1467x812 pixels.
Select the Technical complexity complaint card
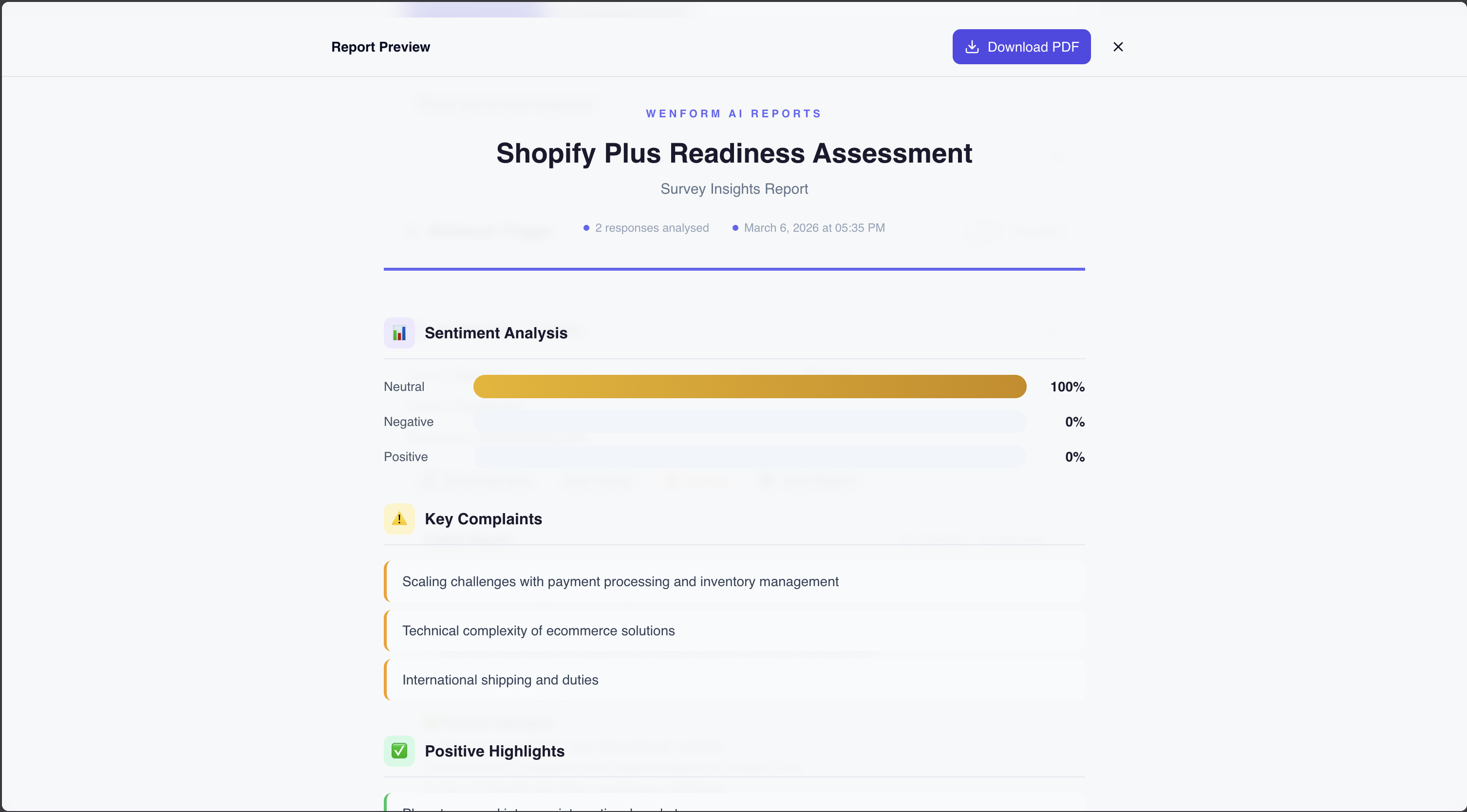[734, 630]
